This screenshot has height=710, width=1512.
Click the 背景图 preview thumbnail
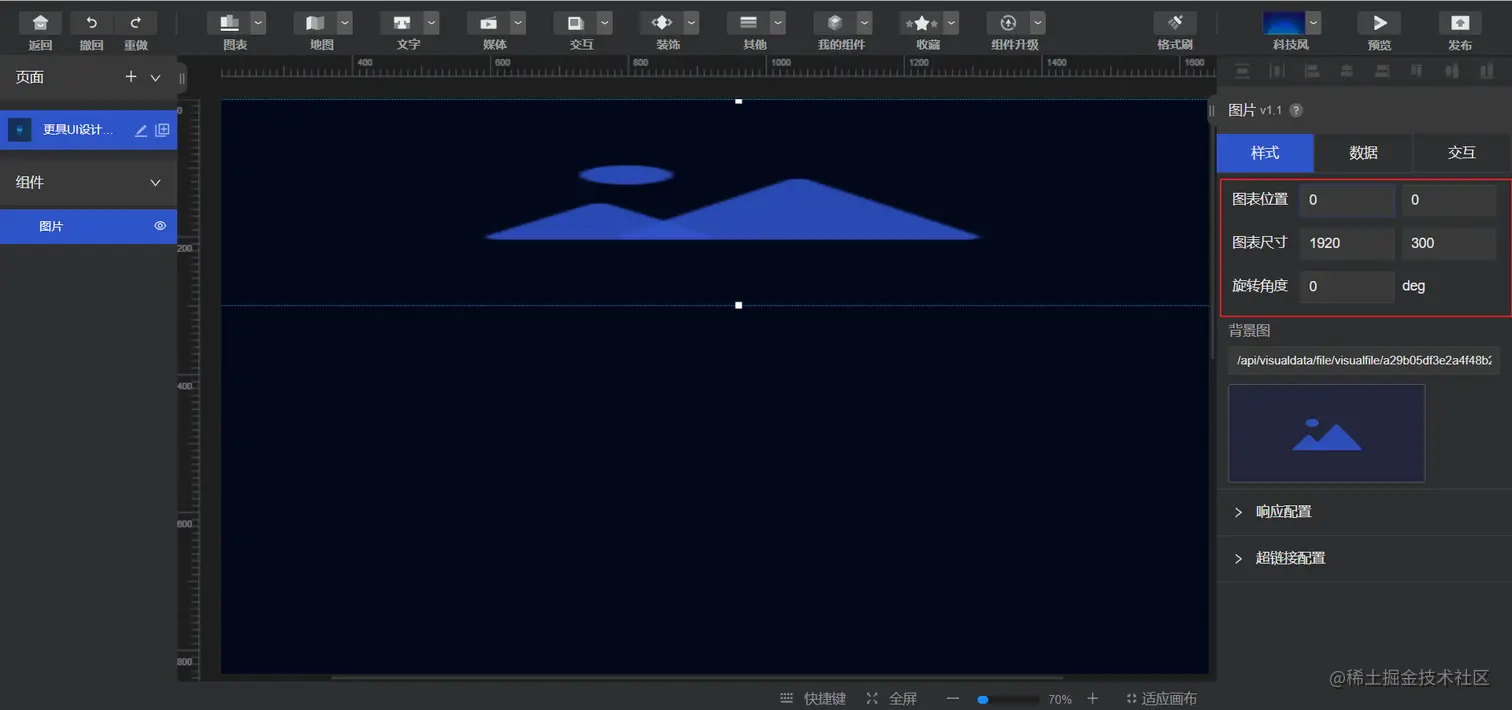click(x=1326, y=433)
